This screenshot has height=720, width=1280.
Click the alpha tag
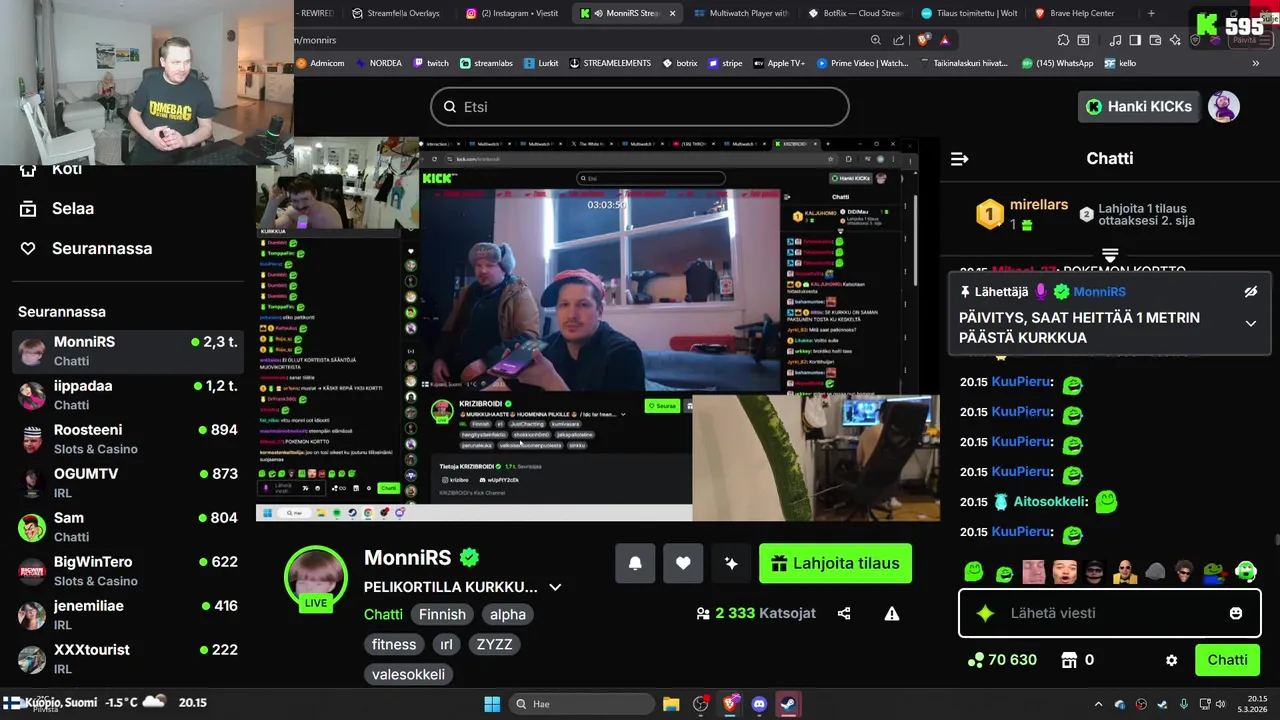pos(508,614)
